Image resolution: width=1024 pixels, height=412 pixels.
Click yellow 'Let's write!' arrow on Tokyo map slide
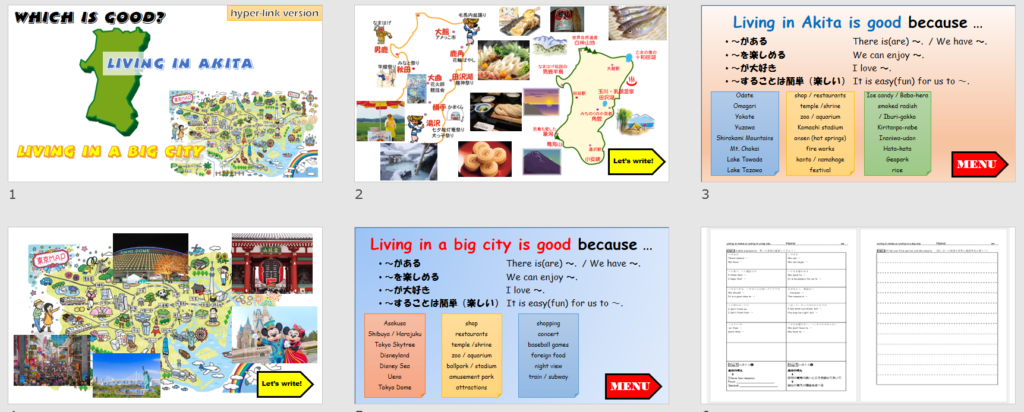285,384
